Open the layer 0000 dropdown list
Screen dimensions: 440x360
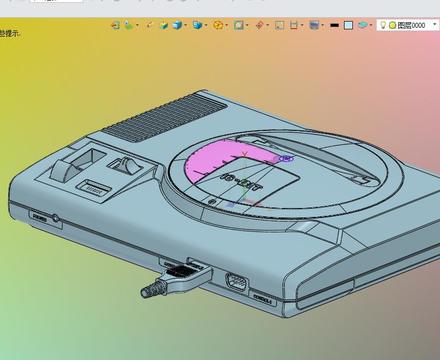click(x=434, y=25)
